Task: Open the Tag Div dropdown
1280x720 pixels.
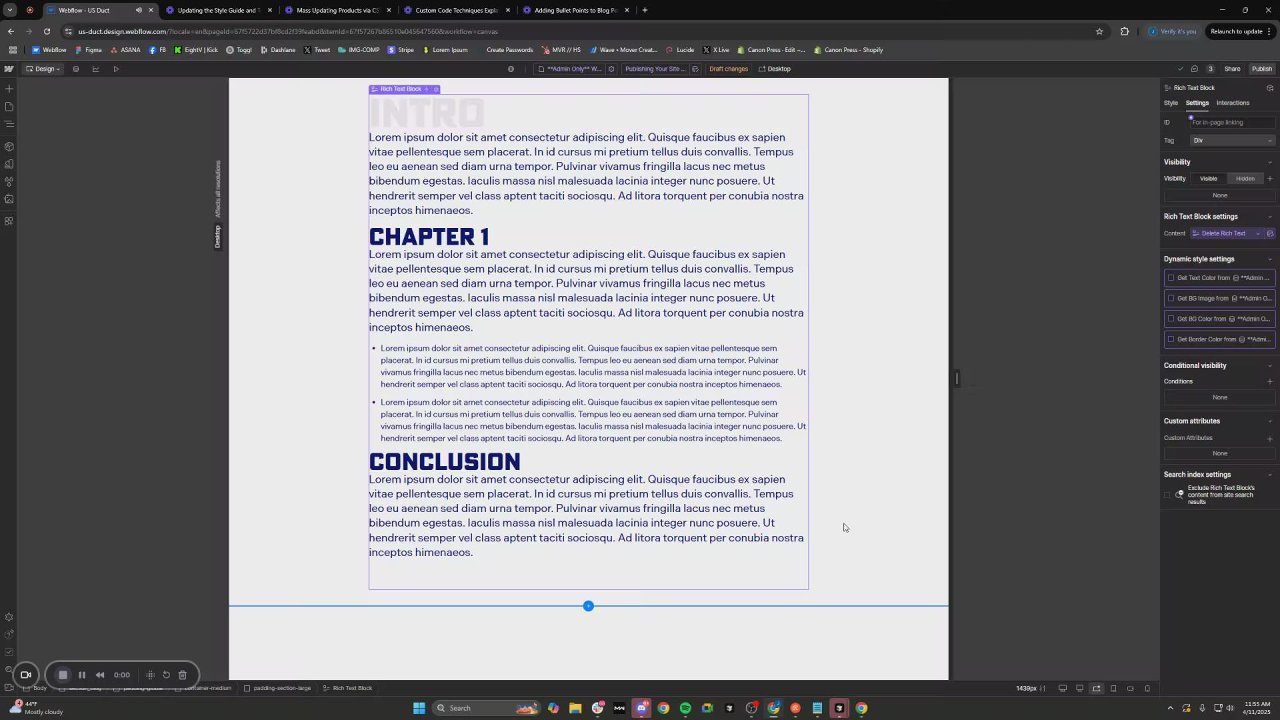Action: click(x=1231, y=140)
